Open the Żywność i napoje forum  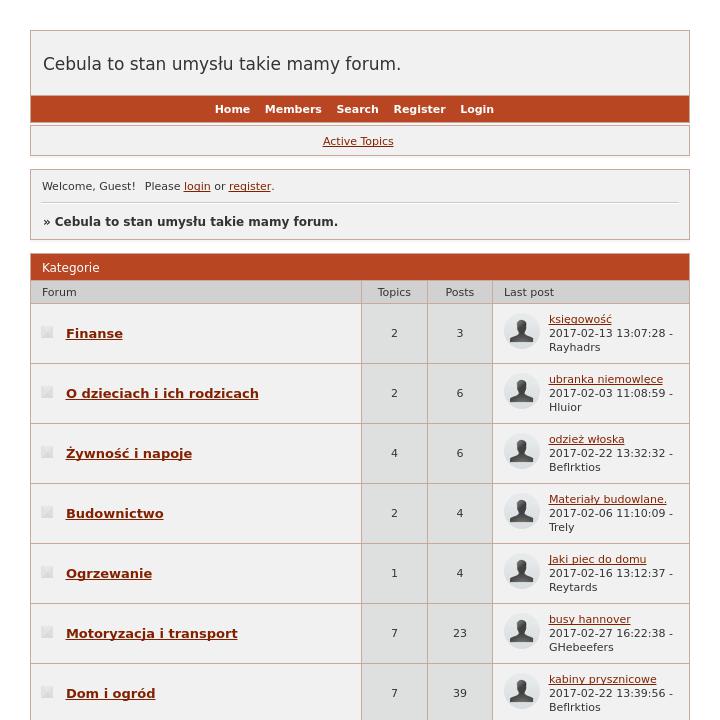[129, 453]
